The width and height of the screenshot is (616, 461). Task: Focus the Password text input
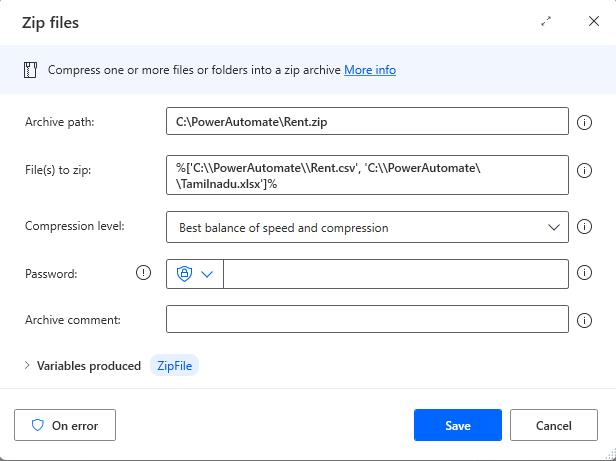395,274
